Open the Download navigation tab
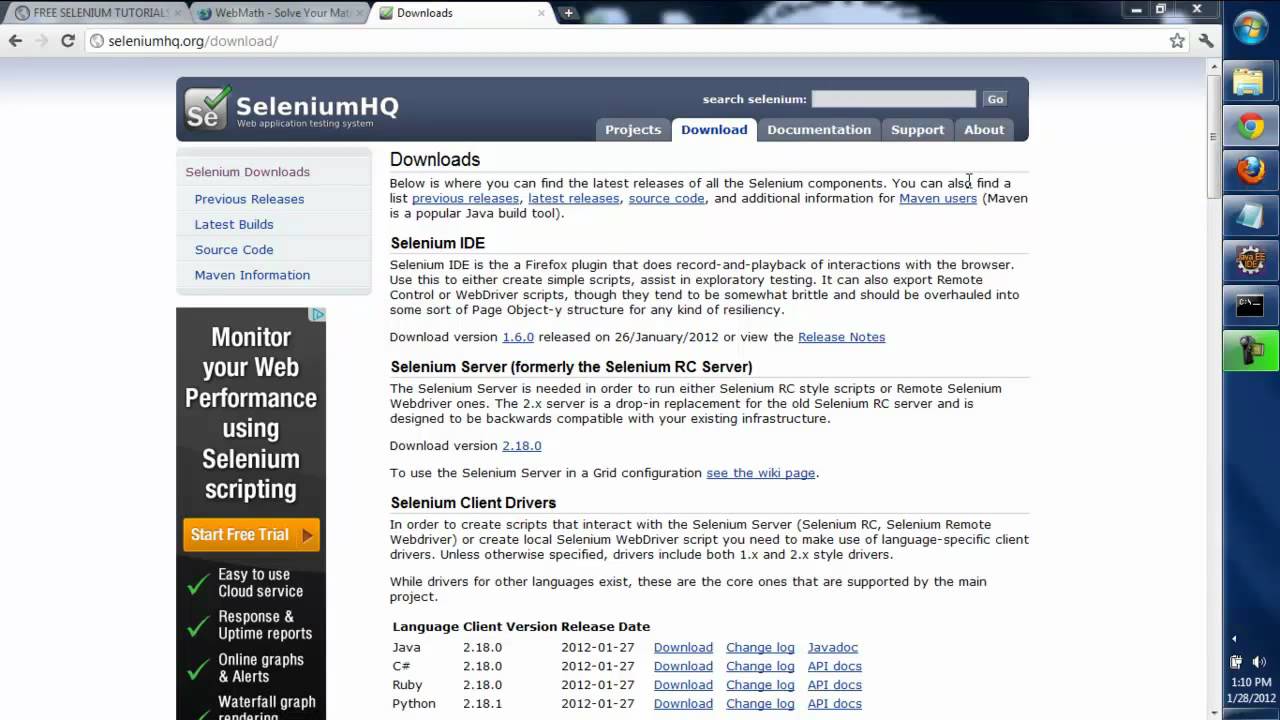The image size is (1280, 720). [x=714, y=129]
